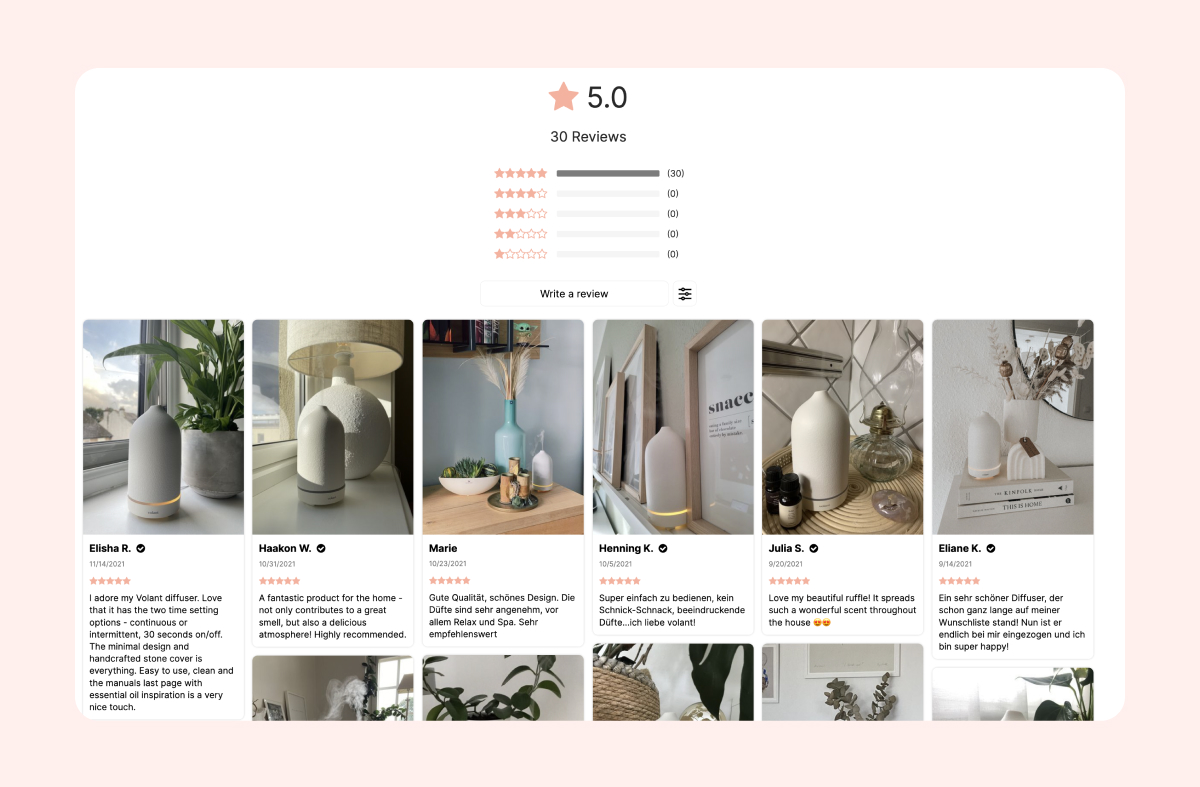Open Eliane K.'s photo with stacked books

coord(1013,427)
